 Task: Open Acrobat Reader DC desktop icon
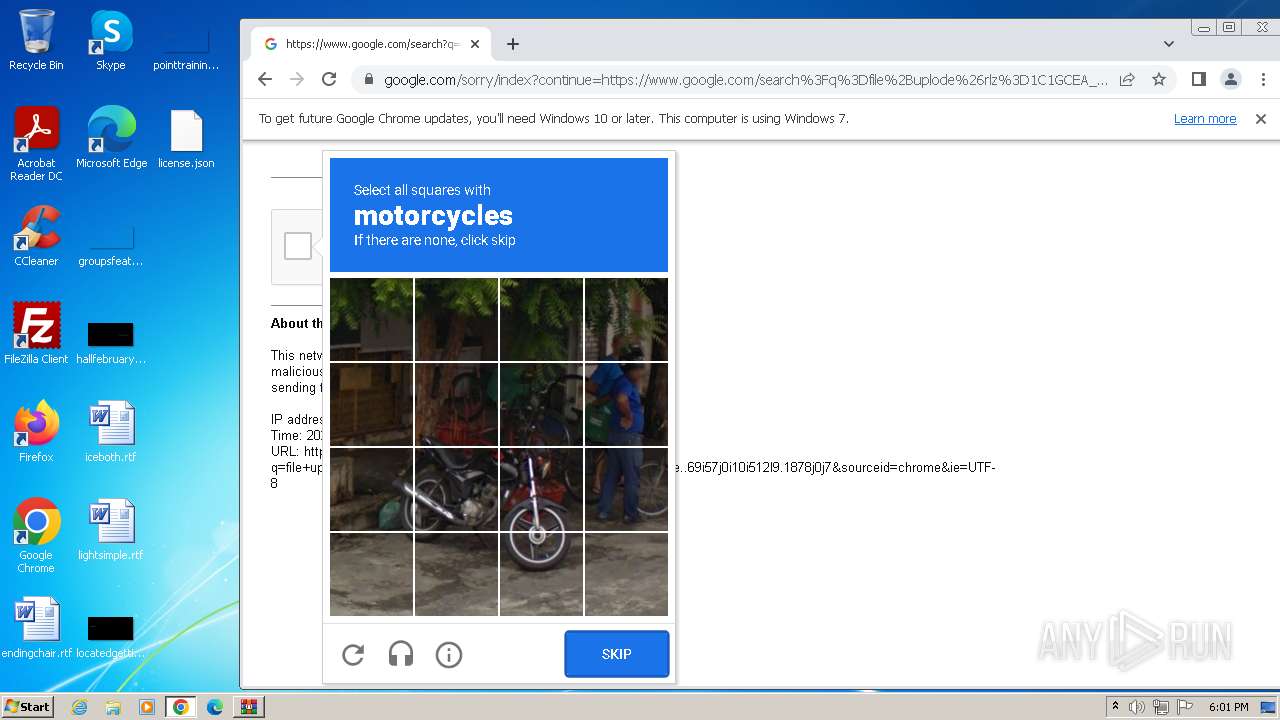[36, 144]
